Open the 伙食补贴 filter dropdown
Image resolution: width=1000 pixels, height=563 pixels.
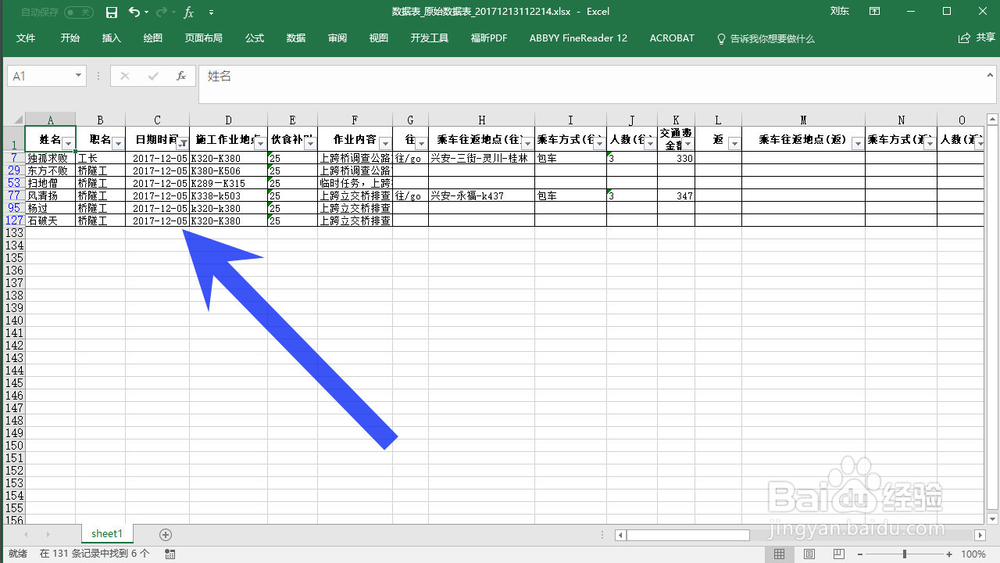click(310, 143)
